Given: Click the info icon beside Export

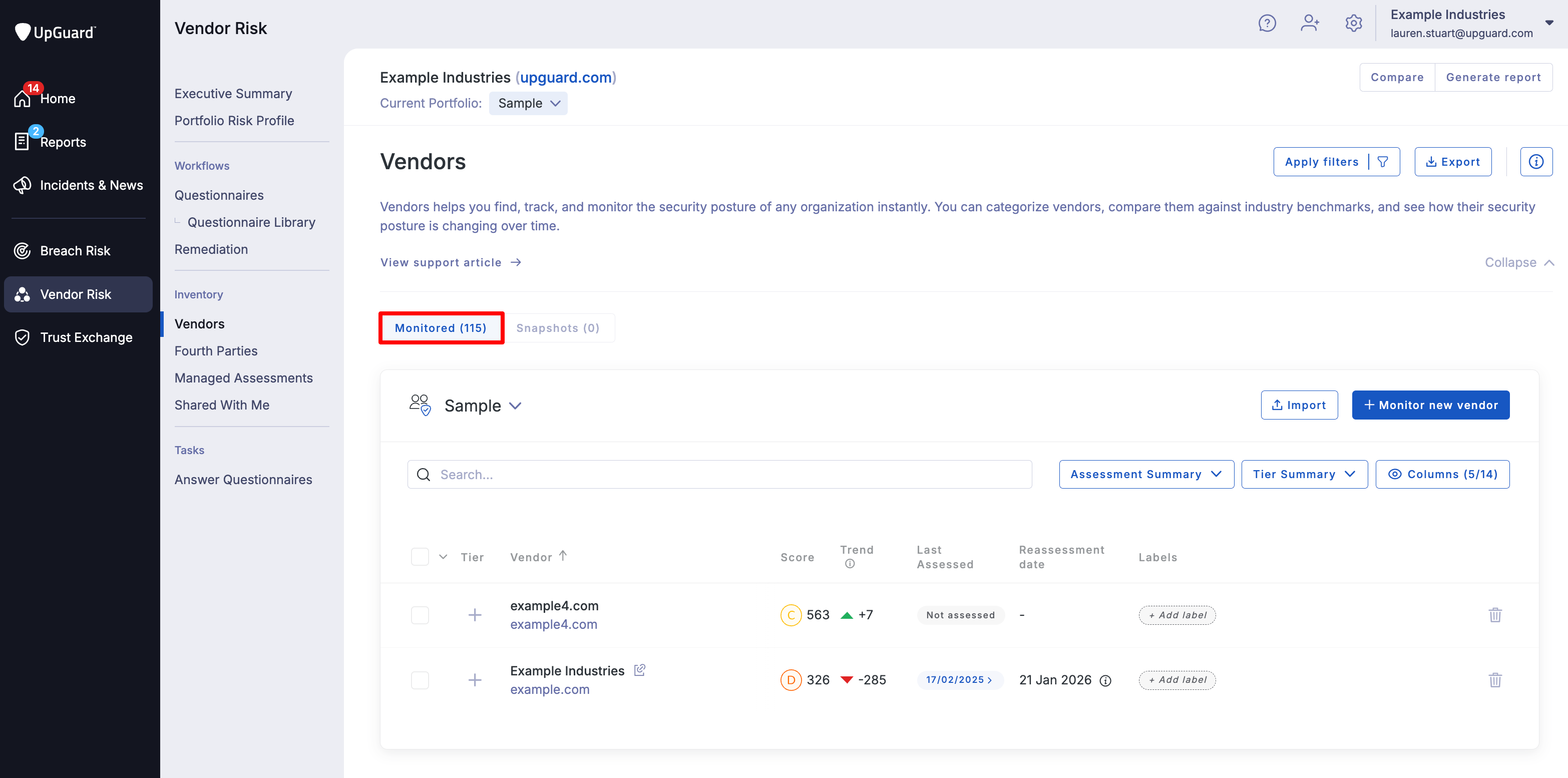Looking at the screenshot, I should click(x=1536, y=161).
